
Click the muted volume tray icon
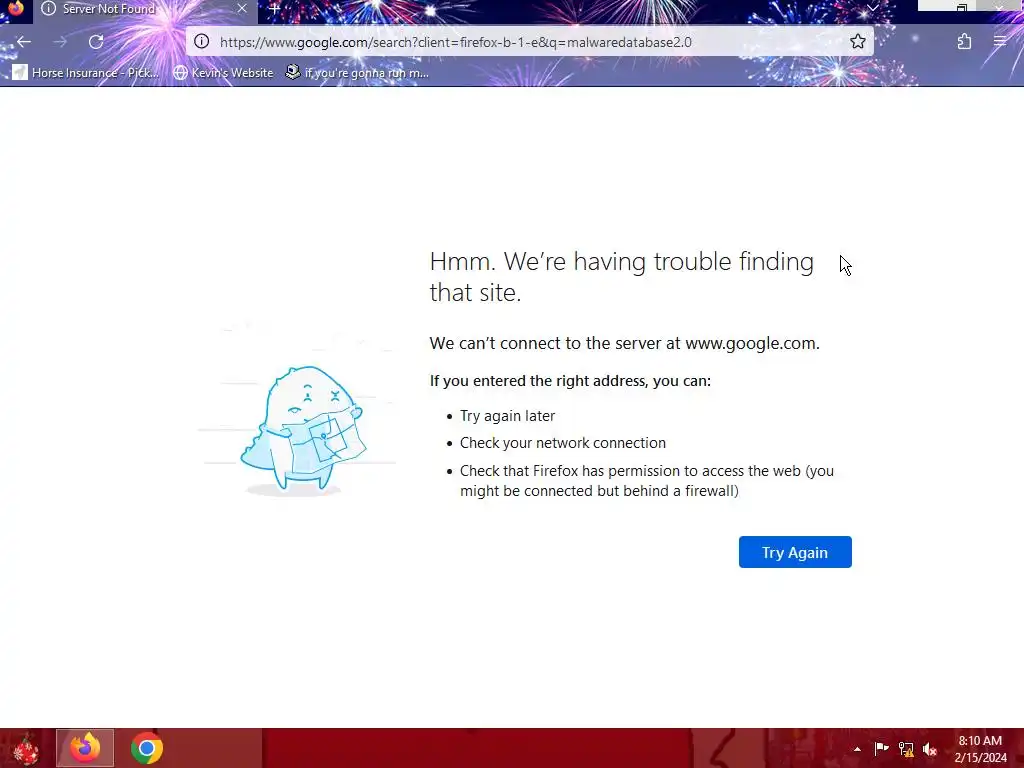(930, 749)
